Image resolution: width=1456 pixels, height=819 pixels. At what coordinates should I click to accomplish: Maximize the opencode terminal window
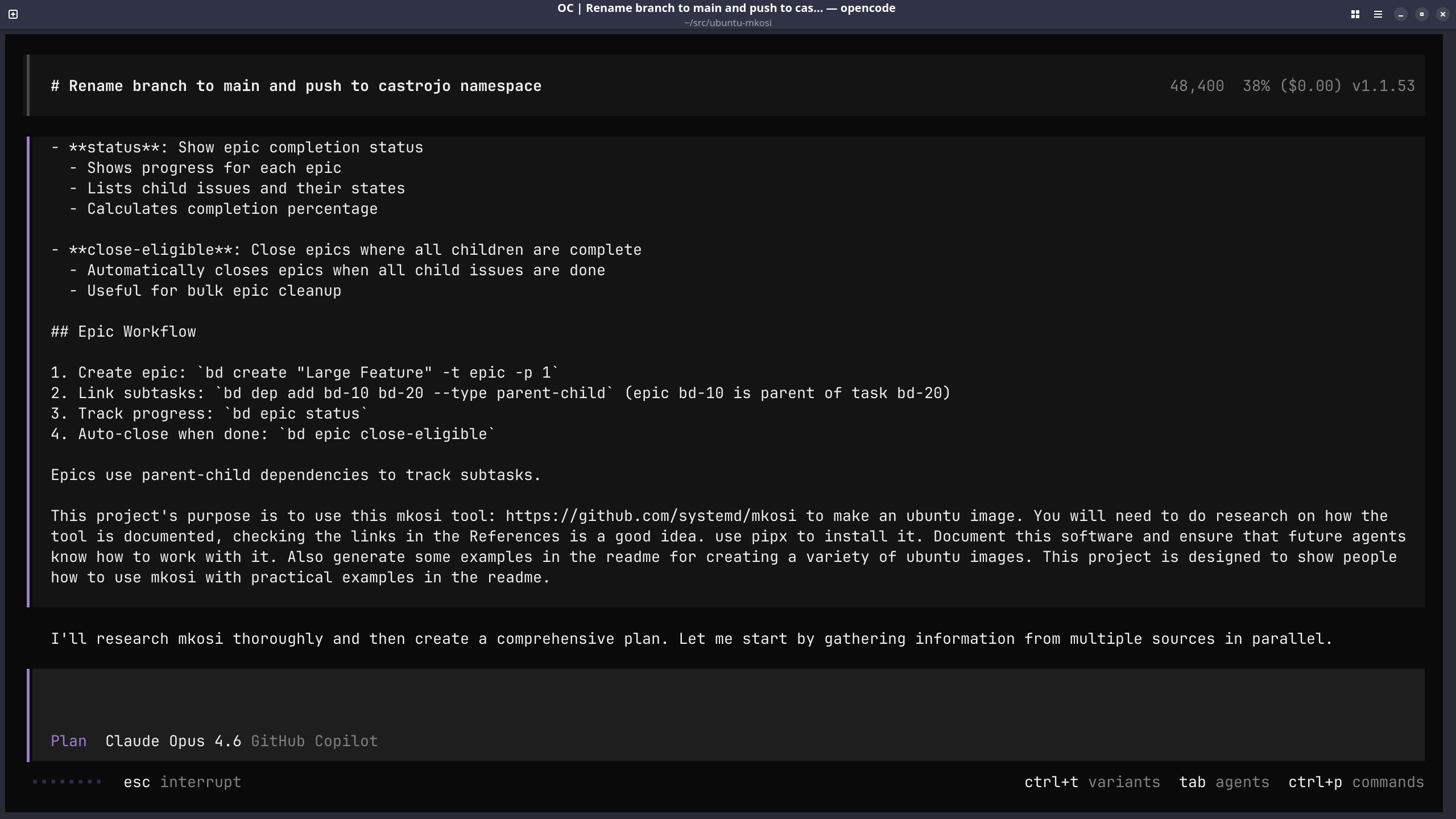click(x=1422, y=14)
